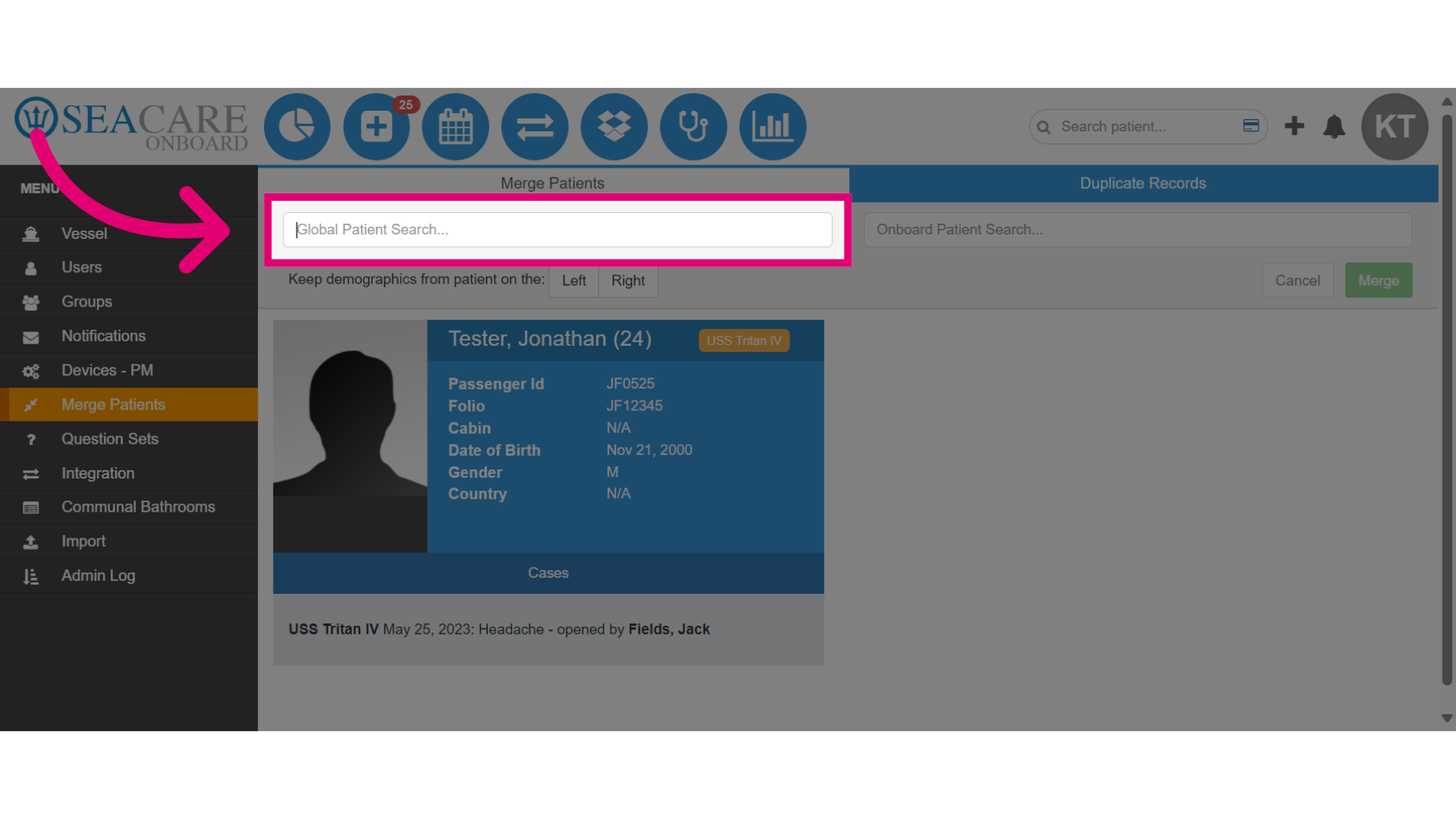Viewport: 1456px width, 819px height.
Task: Open the KT user avatar
Action: point(1395,127)
